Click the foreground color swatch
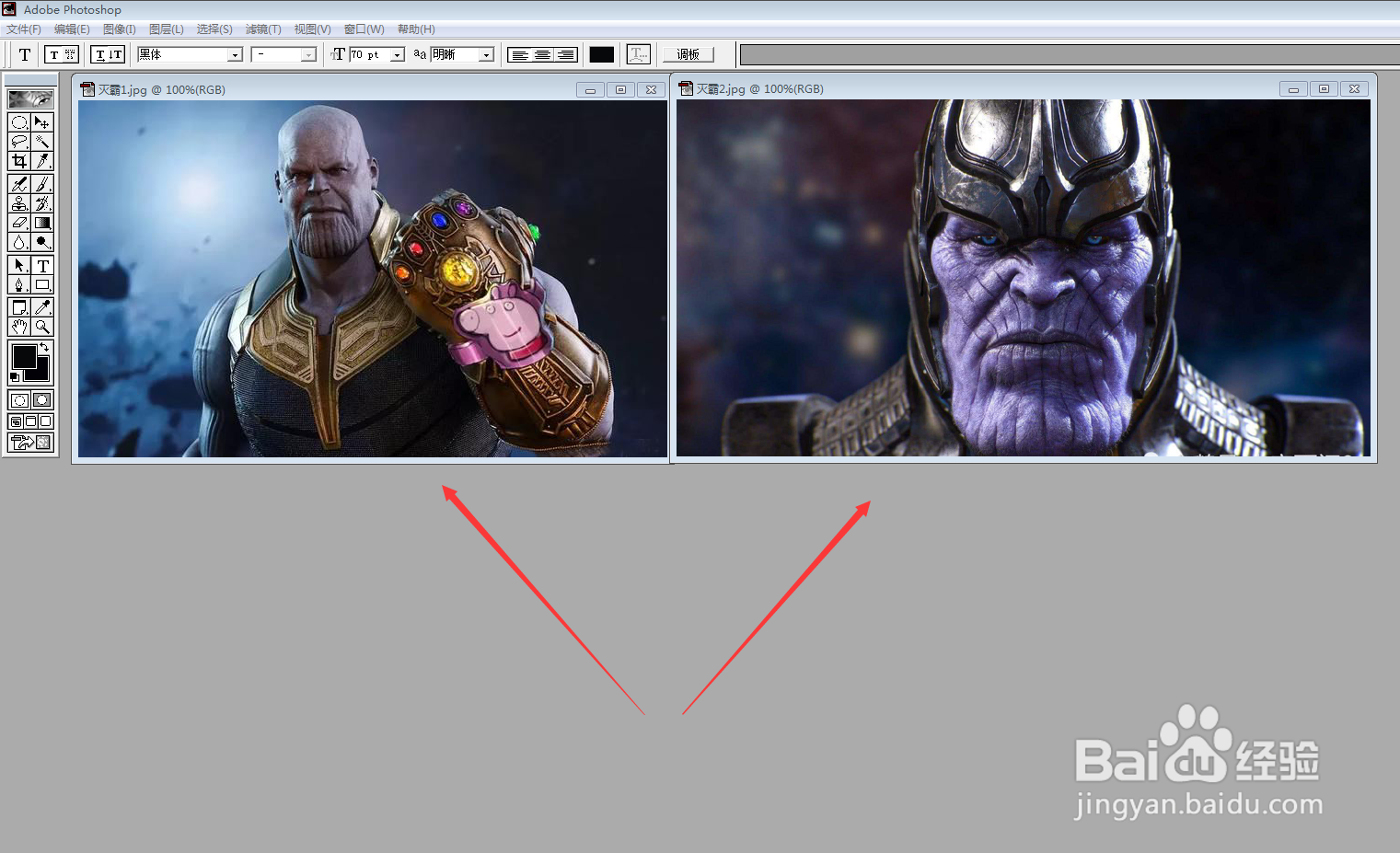Image resolution: width=1400 pixels, height=853 pixels. (x=23, y=355)
